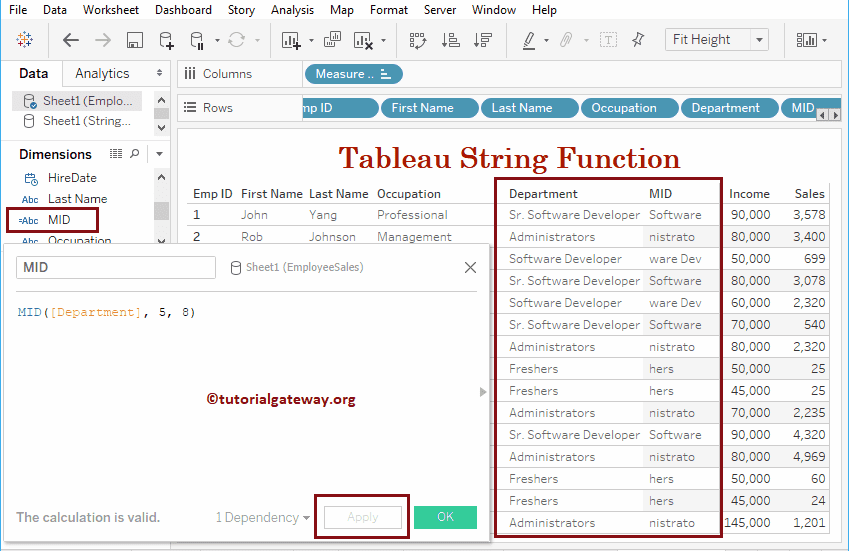Image resolution: width=849 pixels, height=551 pixels.
Task: Open the clear sheet dropdown arrow
Action: point(383,41)
